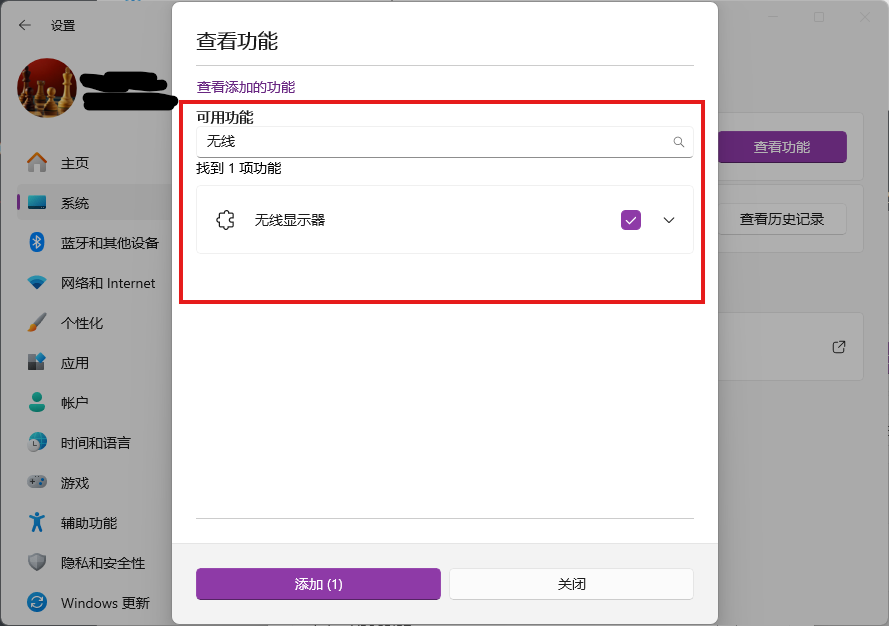Click the 查看历史记录 button
This screenshot has height=626, width=889.
(781, 219)
